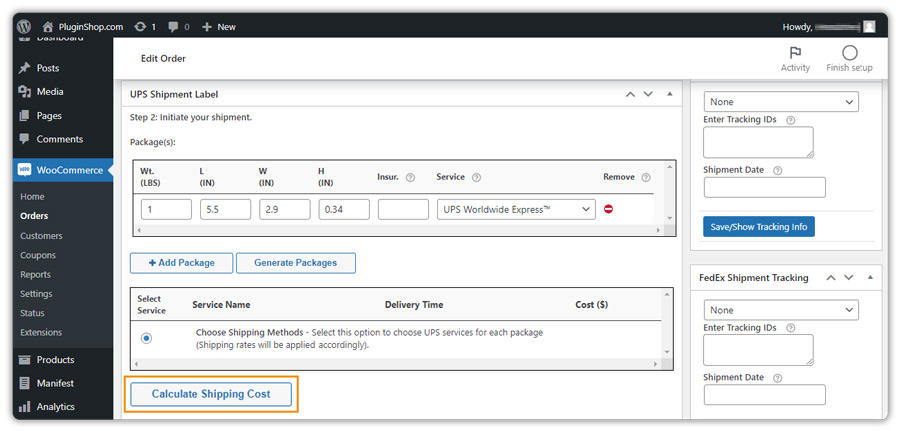
Task: Go to the Customers submenu
Action: pyautogui.click(x=41, y=235)
